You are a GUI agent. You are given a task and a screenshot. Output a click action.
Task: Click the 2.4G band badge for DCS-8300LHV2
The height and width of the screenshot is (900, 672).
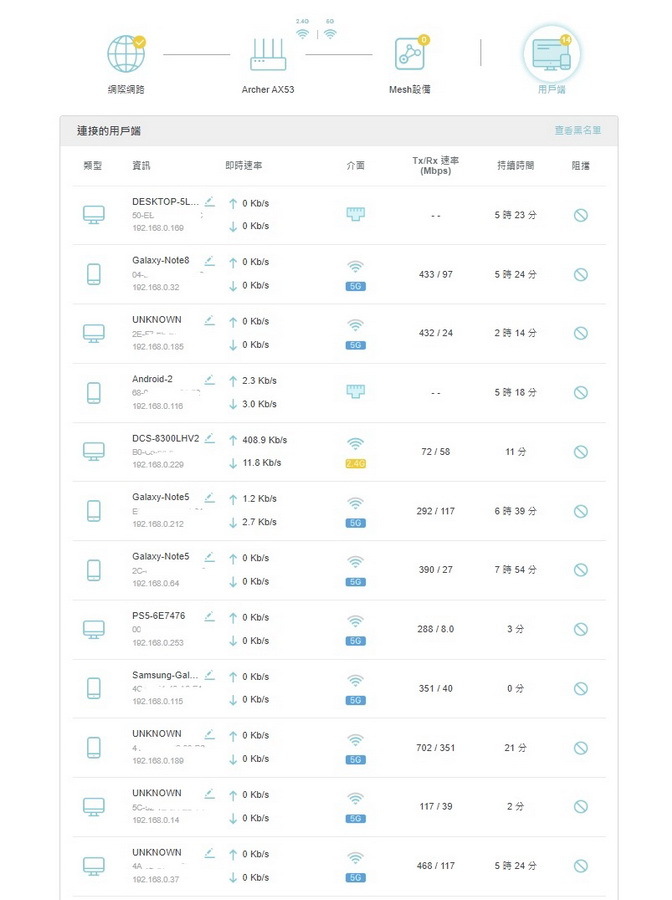click(355, 463)
